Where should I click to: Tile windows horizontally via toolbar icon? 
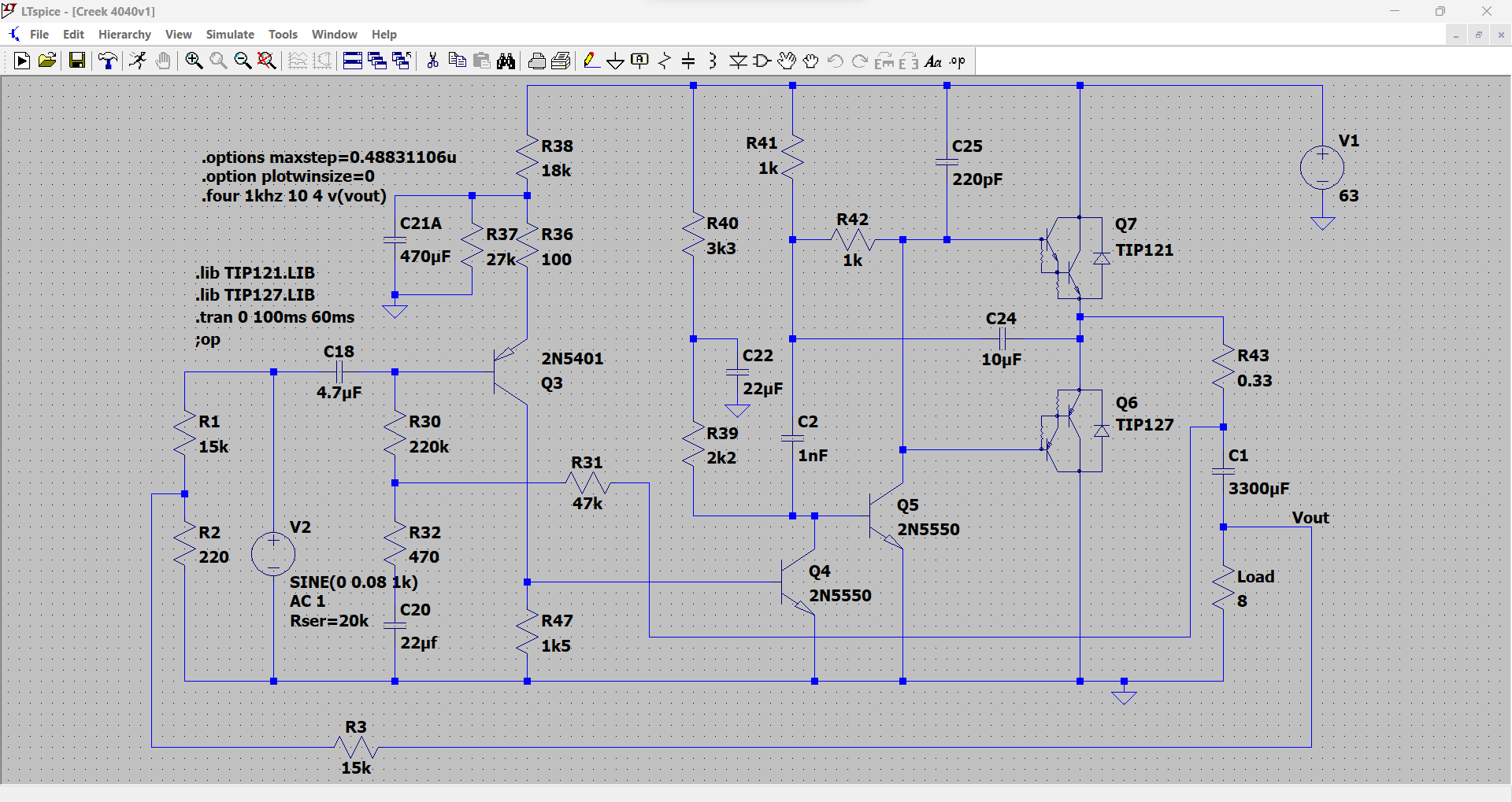point(353,61)
